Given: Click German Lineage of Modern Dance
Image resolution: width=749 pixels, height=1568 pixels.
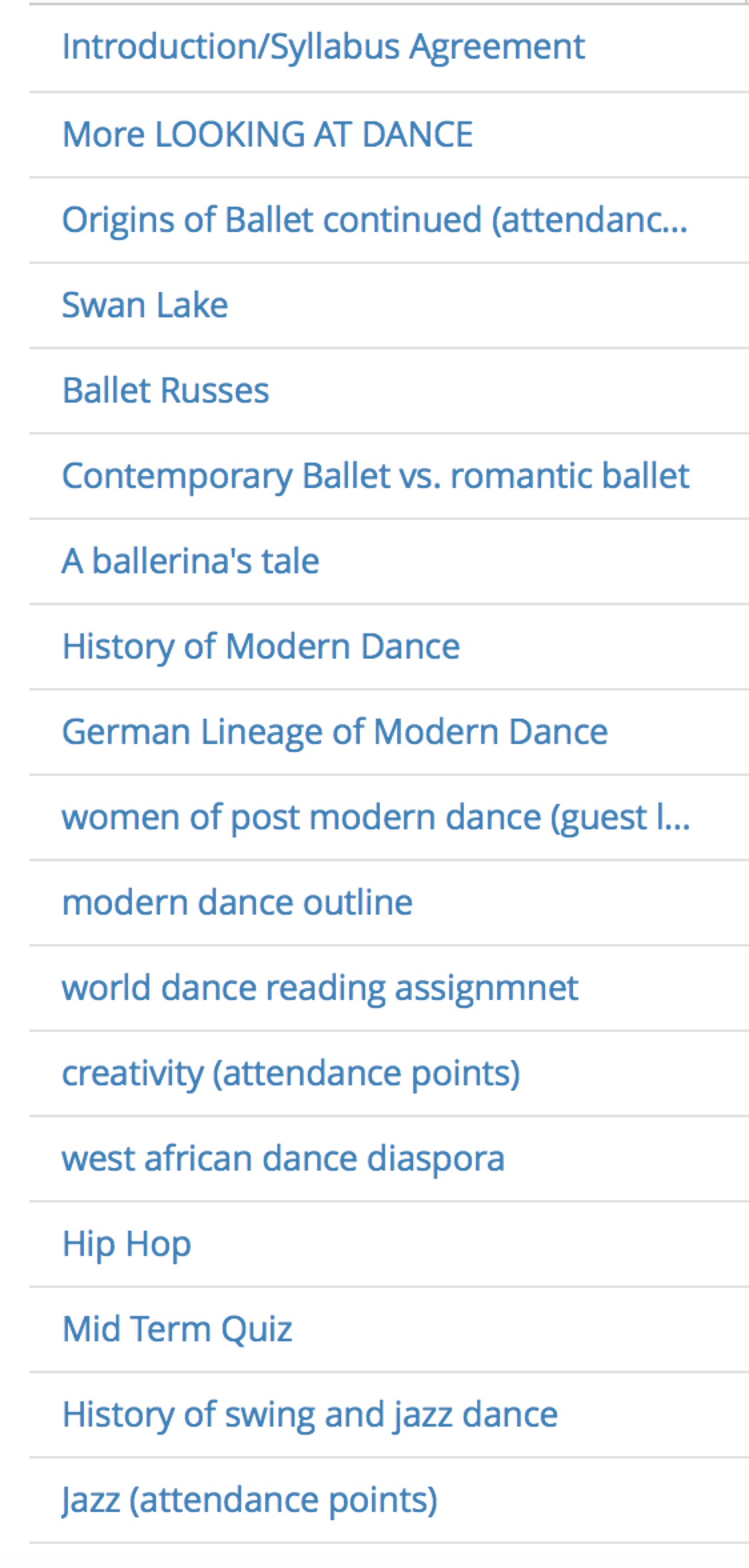Looking at the screenshot, I should [335, 731].
